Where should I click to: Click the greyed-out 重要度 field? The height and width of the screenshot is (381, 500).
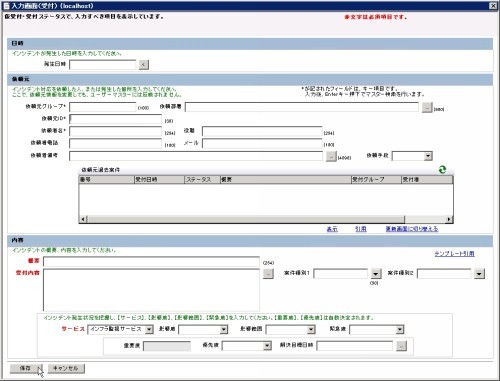pos(167,346)
